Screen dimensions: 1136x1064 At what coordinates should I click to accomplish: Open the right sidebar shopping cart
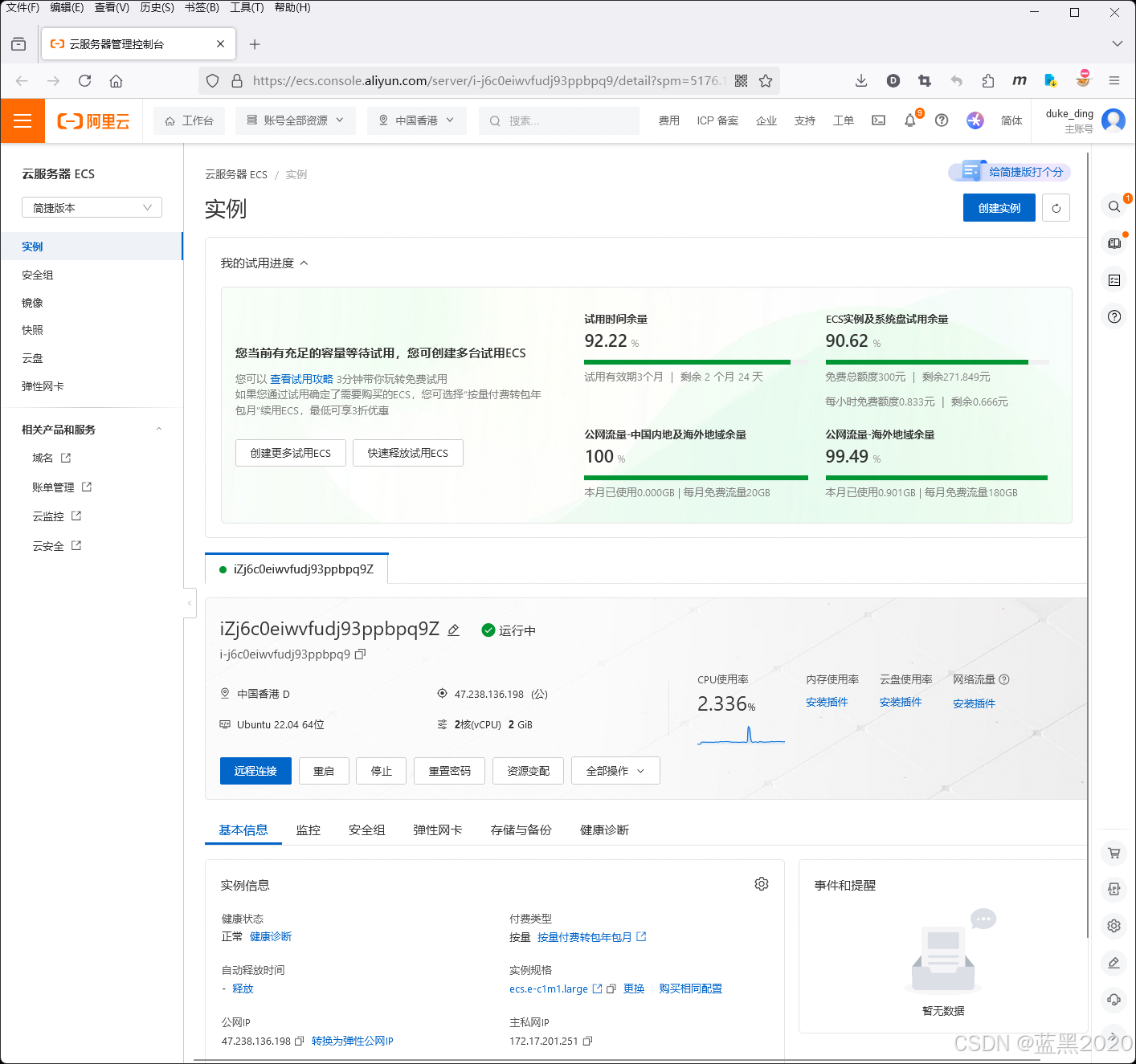click(1114, 853)
